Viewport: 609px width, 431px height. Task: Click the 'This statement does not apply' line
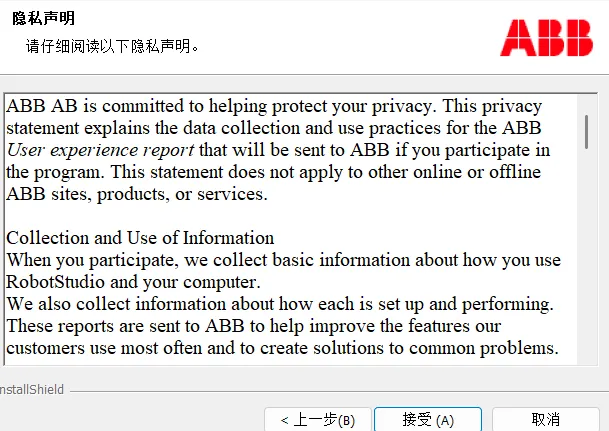(273, 172)
